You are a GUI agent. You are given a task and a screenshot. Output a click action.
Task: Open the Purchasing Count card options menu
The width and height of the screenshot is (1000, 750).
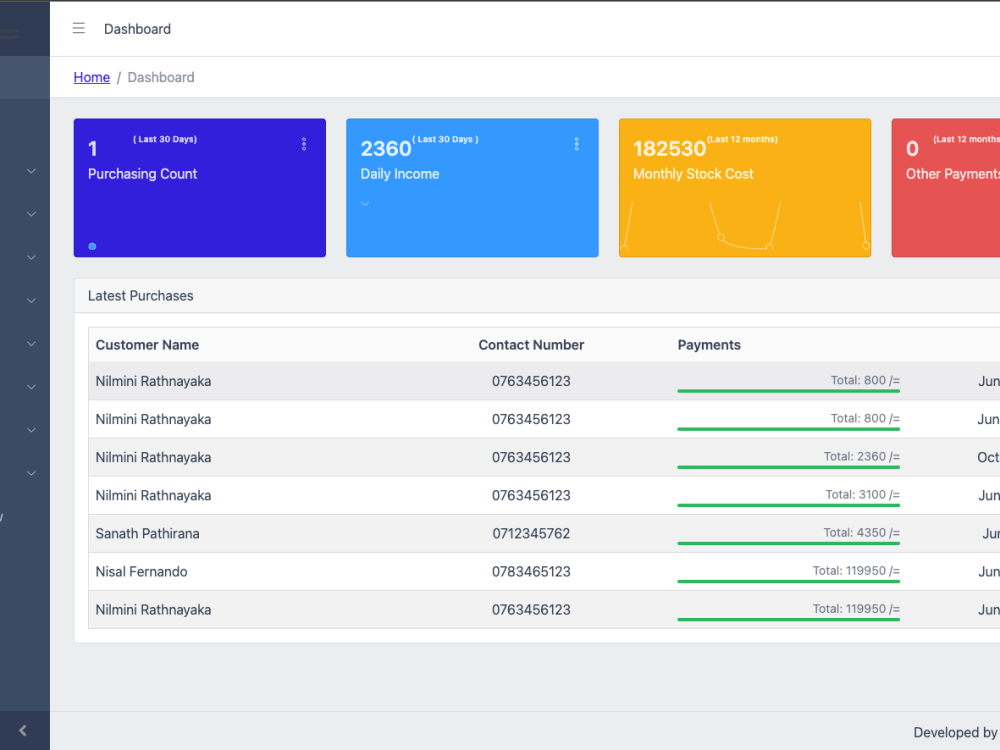tap(304, 144)
